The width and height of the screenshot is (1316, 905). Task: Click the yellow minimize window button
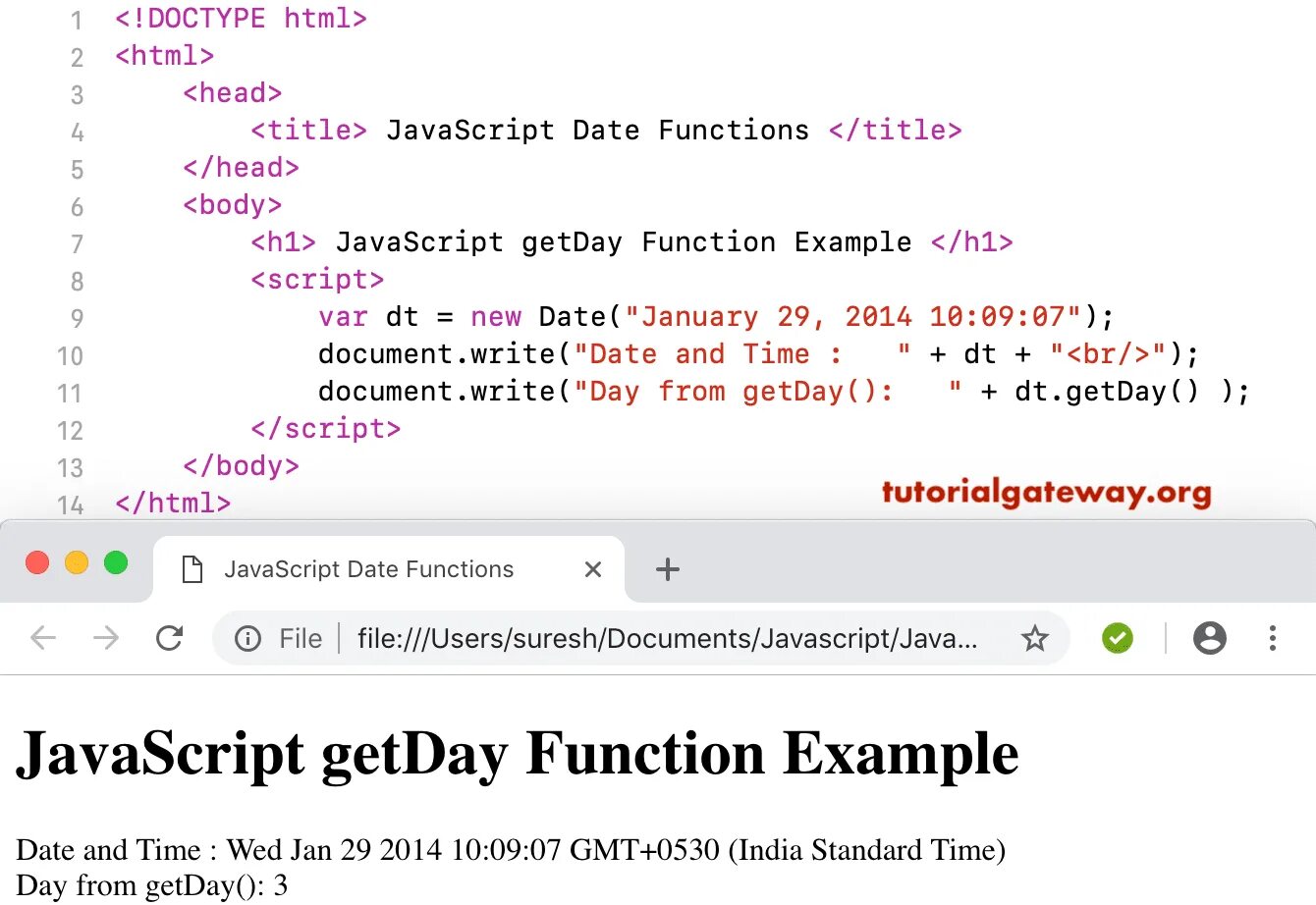coord(77,562)
